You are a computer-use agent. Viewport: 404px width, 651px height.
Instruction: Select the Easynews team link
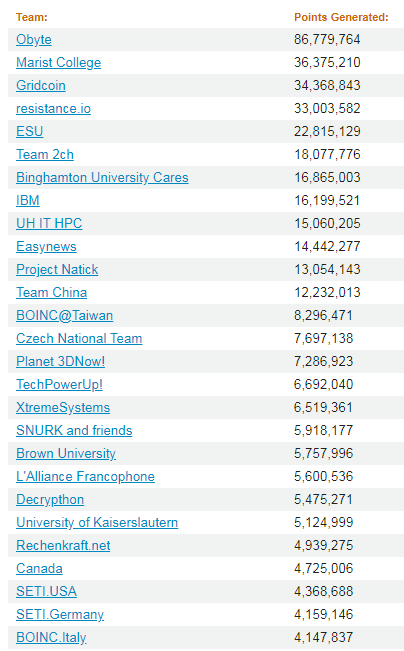[46, 247]
